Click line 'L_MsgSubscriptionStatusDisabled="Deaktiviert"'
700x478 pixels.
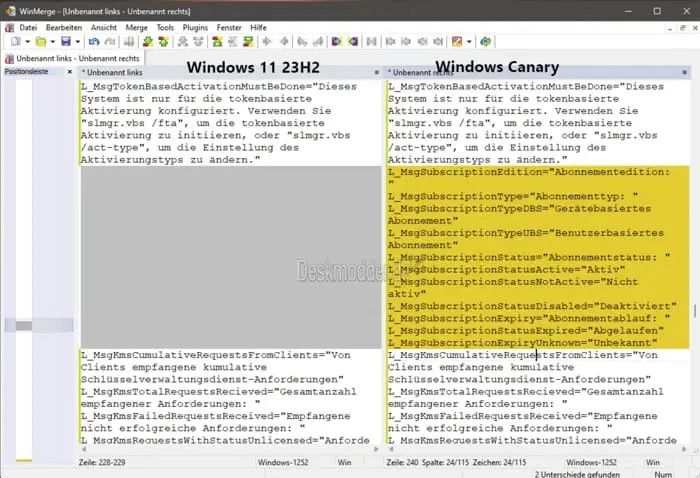tap(532, 306)
